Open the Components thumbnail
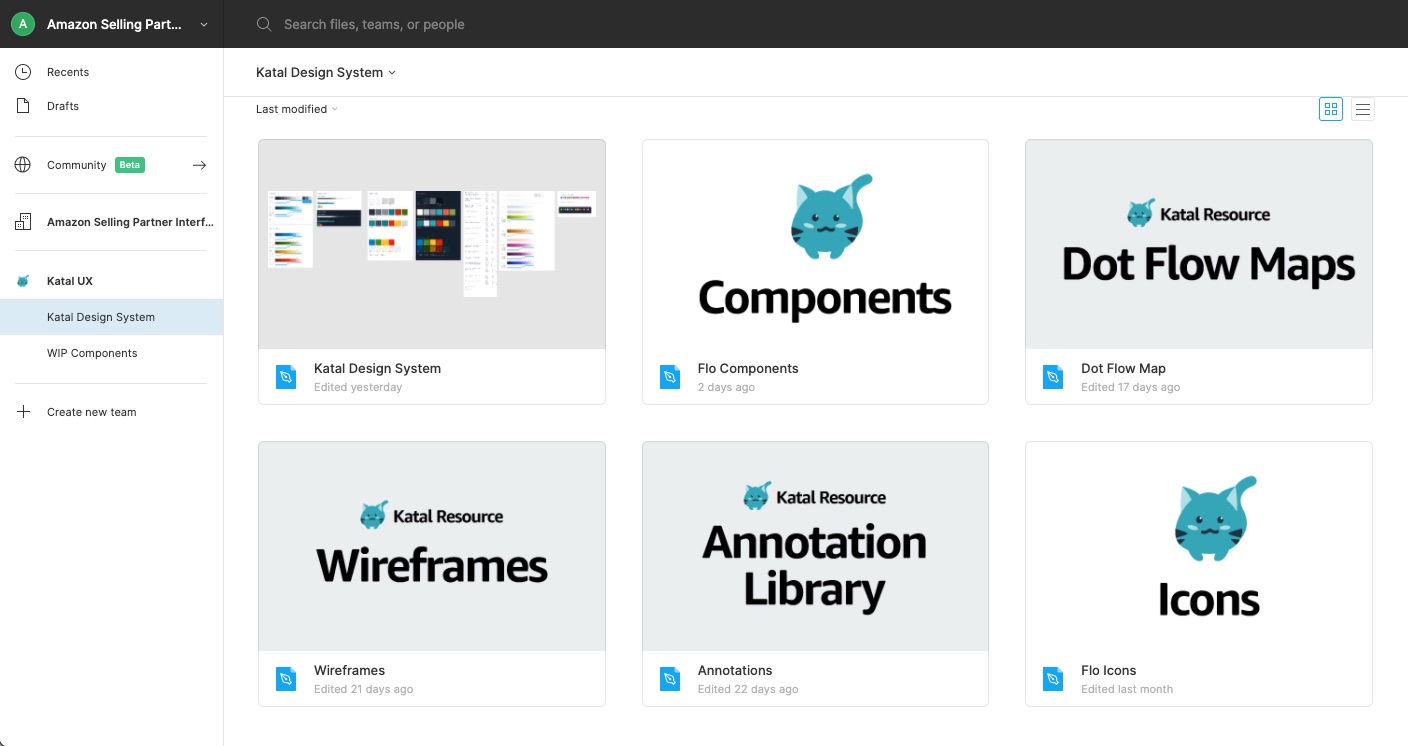Viewport: 1408px width, 746px height. coord(815,244)
